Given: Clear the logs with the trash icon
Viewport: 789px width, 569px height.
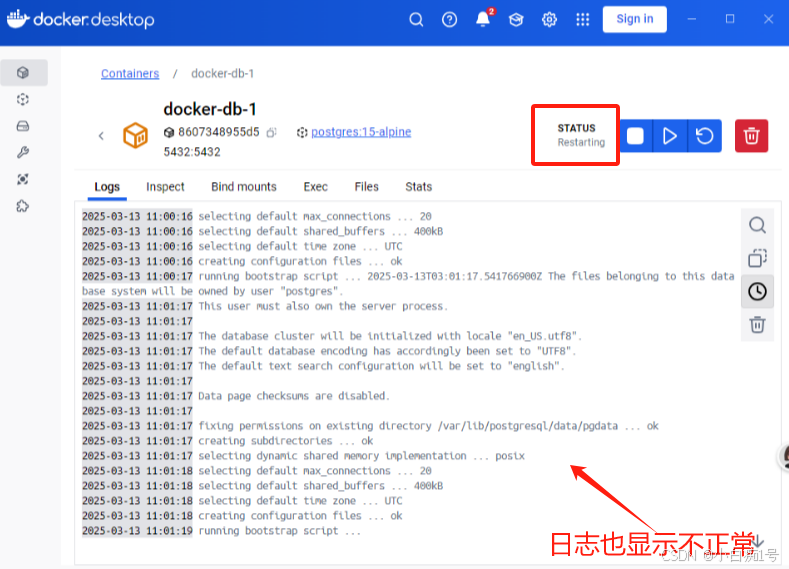Looking at the screenshot, I should coord(757,324).
